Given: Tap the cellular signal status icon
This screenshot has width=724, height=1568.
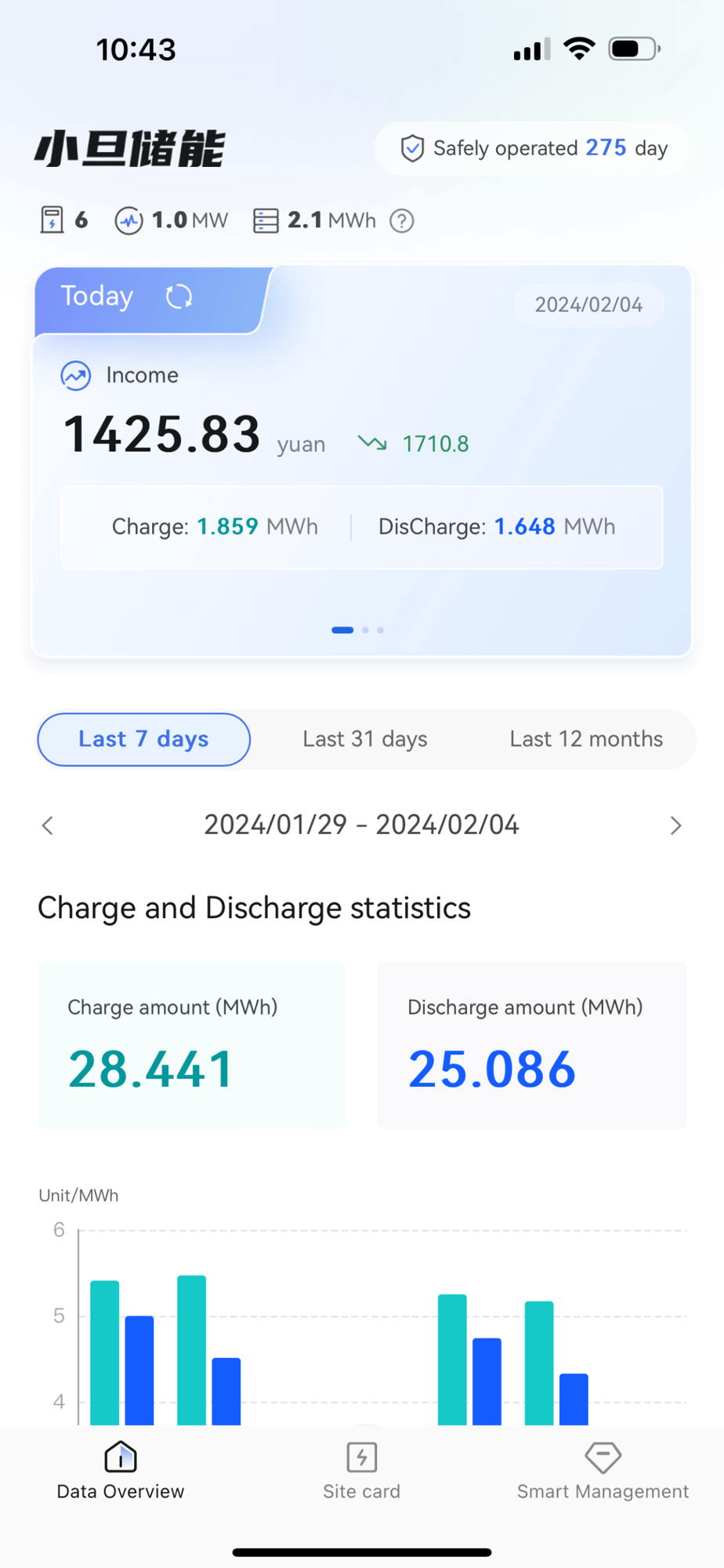Looking at the screenshot, I should tap(532, 49).
